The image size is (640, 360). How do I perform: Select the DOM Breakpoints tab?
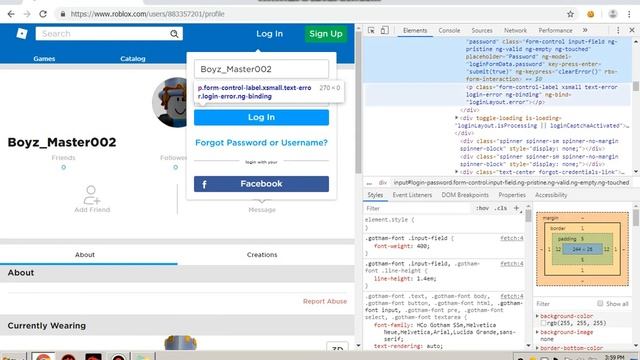pos(464,195)
